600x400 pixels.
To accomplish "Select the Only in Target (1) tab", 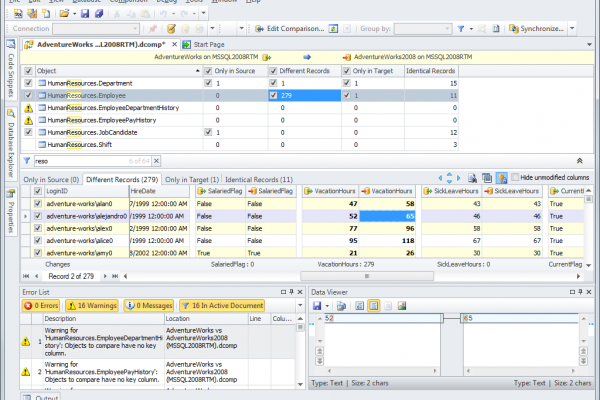I will pyautogui.click(x=192, y=180).
